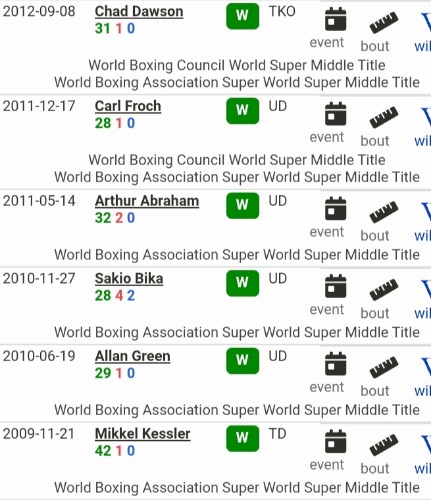Viewport: 431px width, 500px height.
Task: Open Mikkel Kessler's profile link
Action: pos(143,434)
